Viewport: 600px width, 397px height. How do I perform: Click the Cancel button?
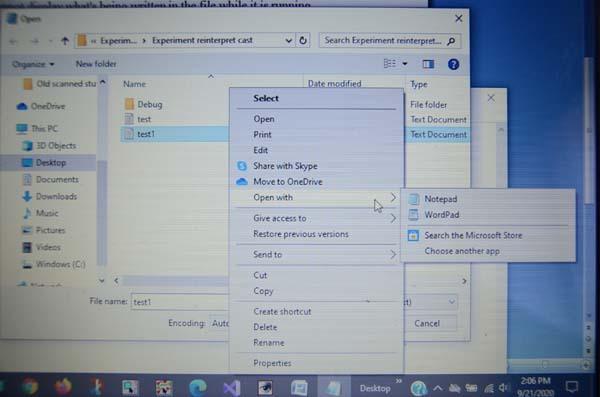tap(427, 324)
